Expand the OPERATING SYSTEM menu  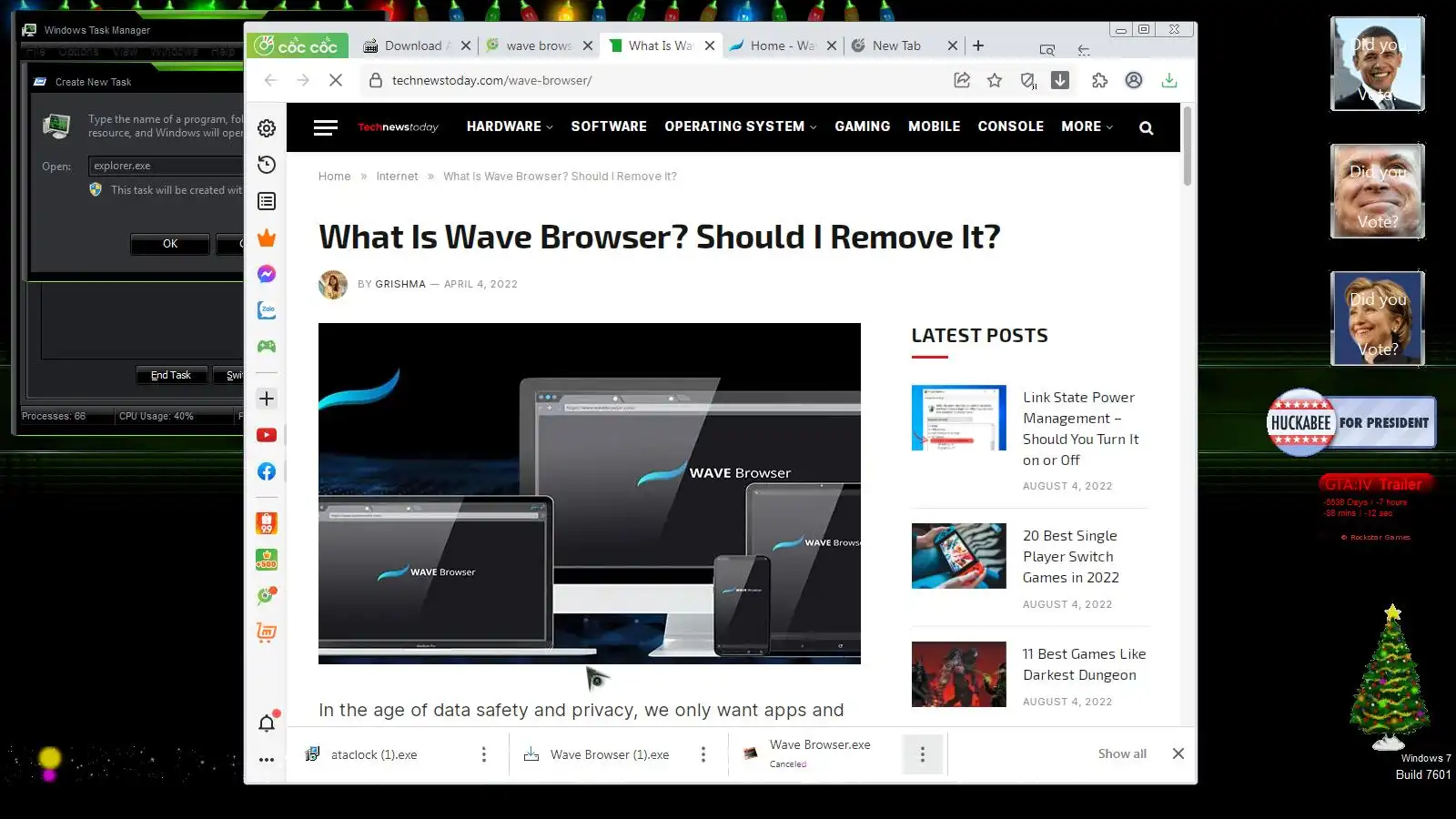pyautogui.click(x=741, y=126)
